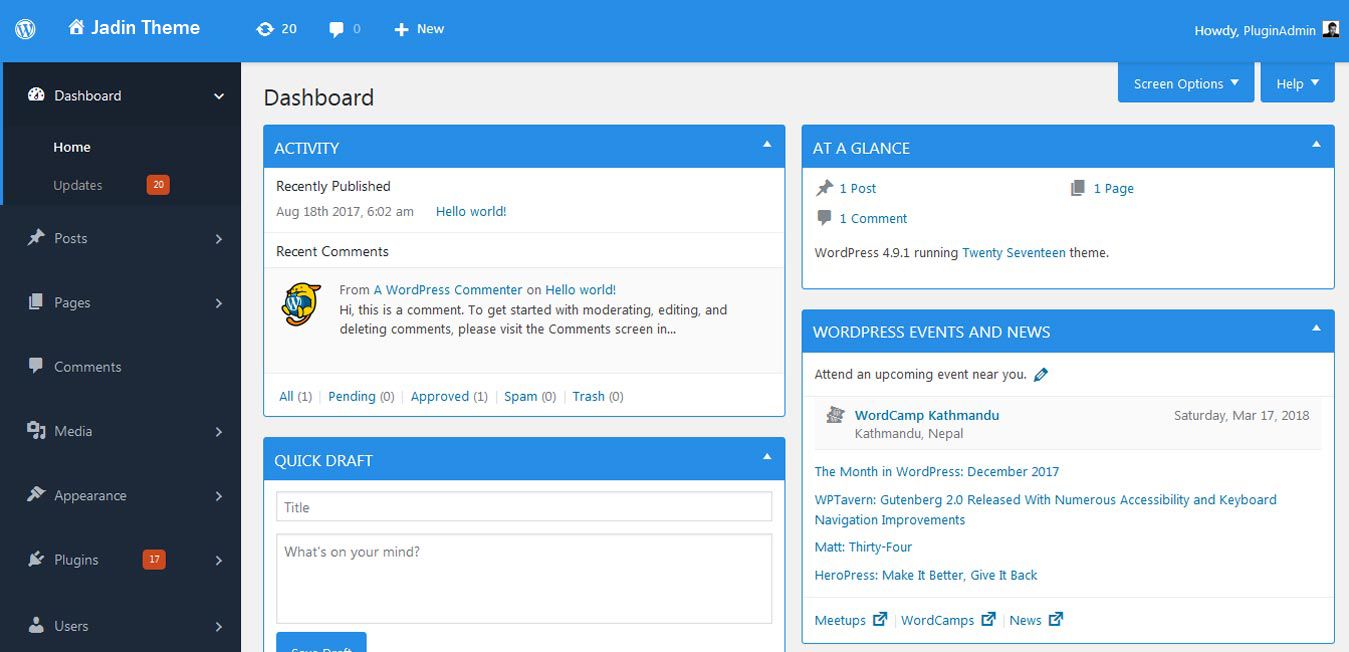Collapse the Activity panel toggle arrow

click(x=767, y=145)
